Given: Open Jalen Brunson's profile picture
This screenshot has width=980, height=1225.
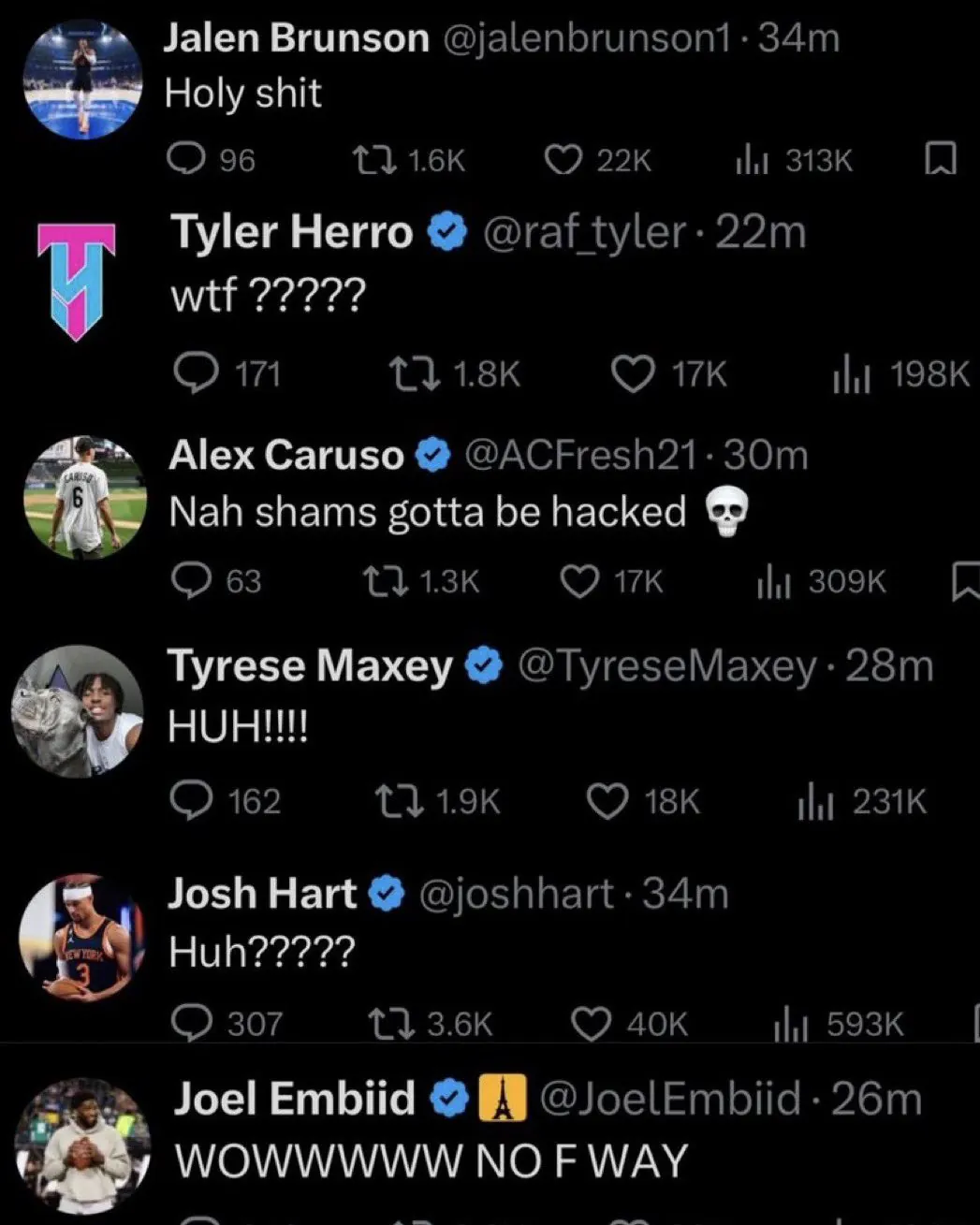Looking at the screenshot, I should (x=82, y=80).
